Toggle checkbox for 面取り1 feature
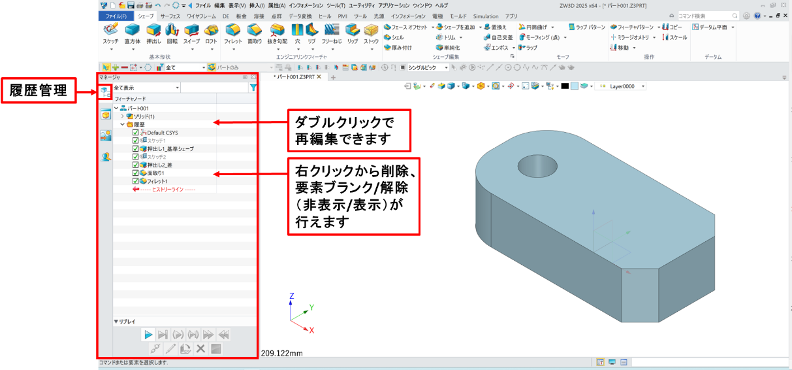Viewport: 792px width, 370px height. point(135,173)
